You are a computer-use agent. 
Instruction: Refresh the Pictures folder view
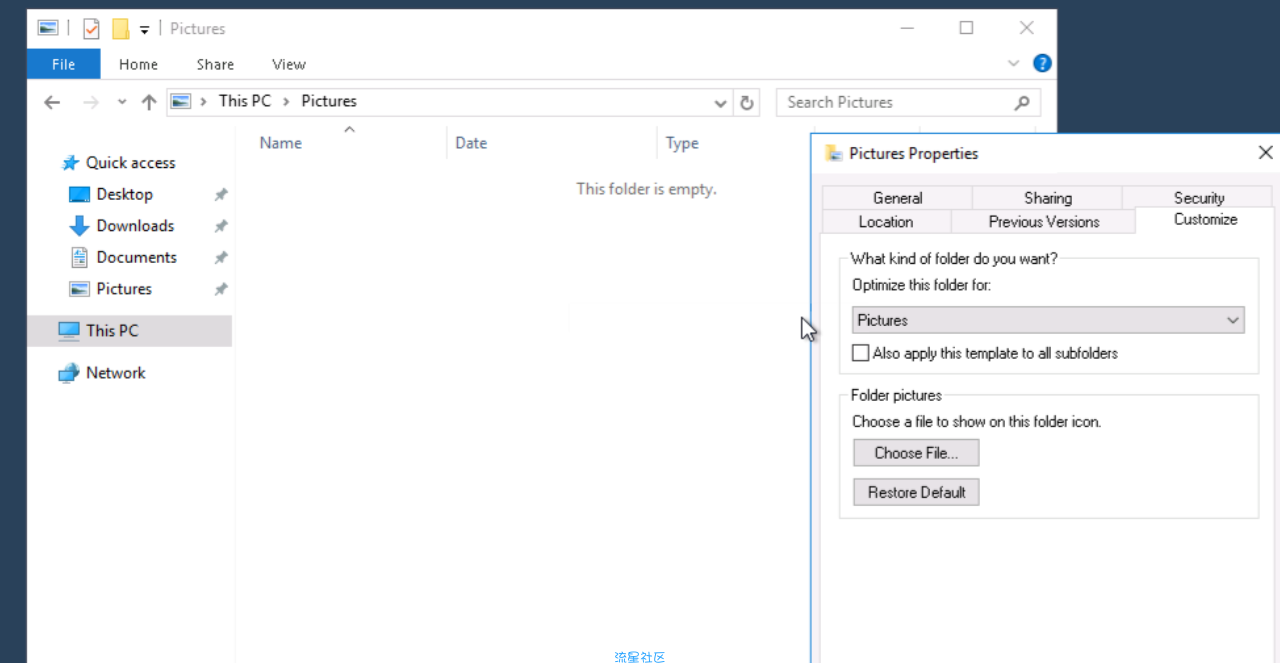click(746, 102)
